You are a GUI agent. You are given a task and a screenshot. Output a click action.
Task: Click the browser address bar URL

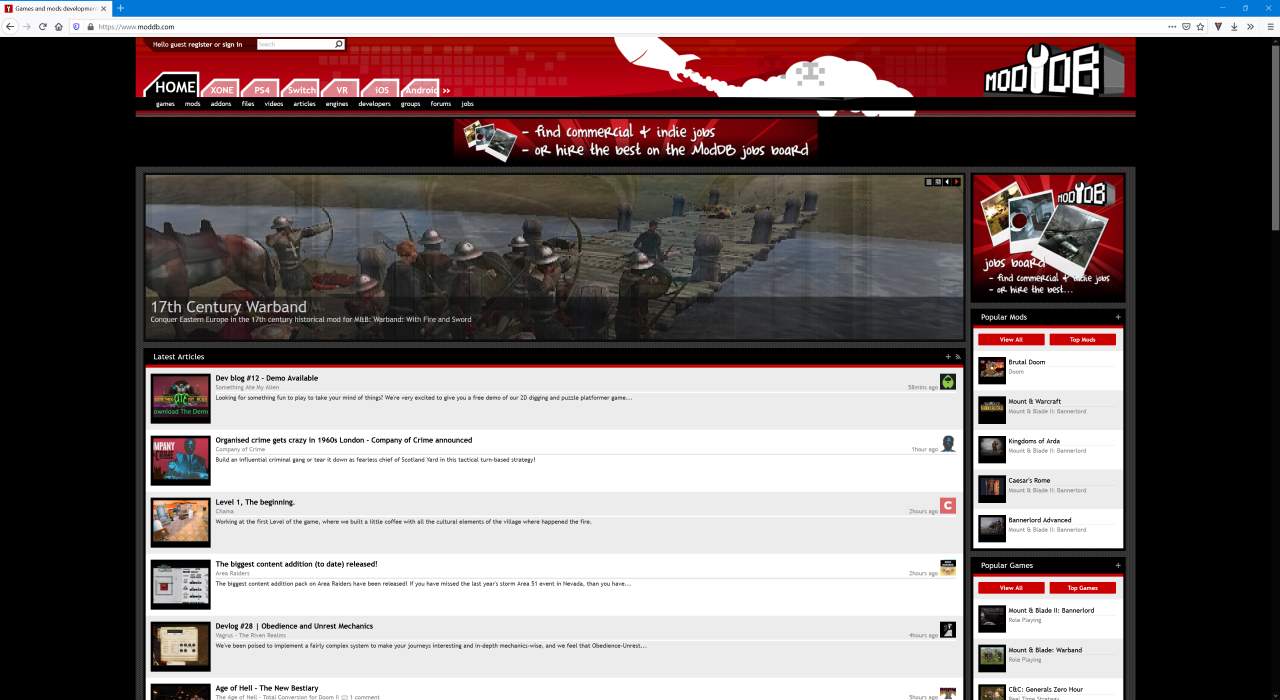pos(136,27)
